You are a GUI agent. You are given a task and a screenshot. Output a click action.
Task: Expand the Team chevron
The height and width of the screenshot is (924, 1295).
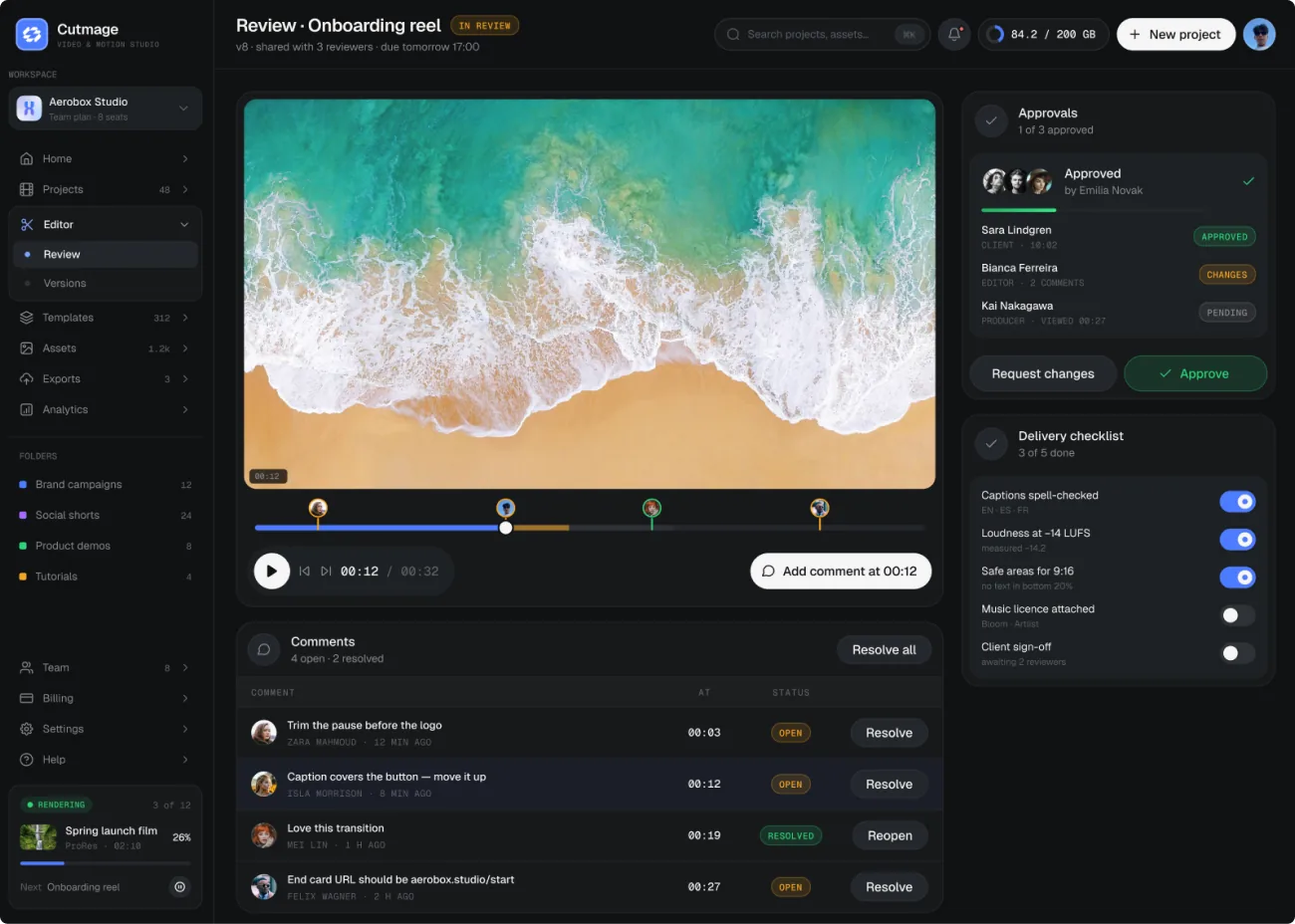185,668
